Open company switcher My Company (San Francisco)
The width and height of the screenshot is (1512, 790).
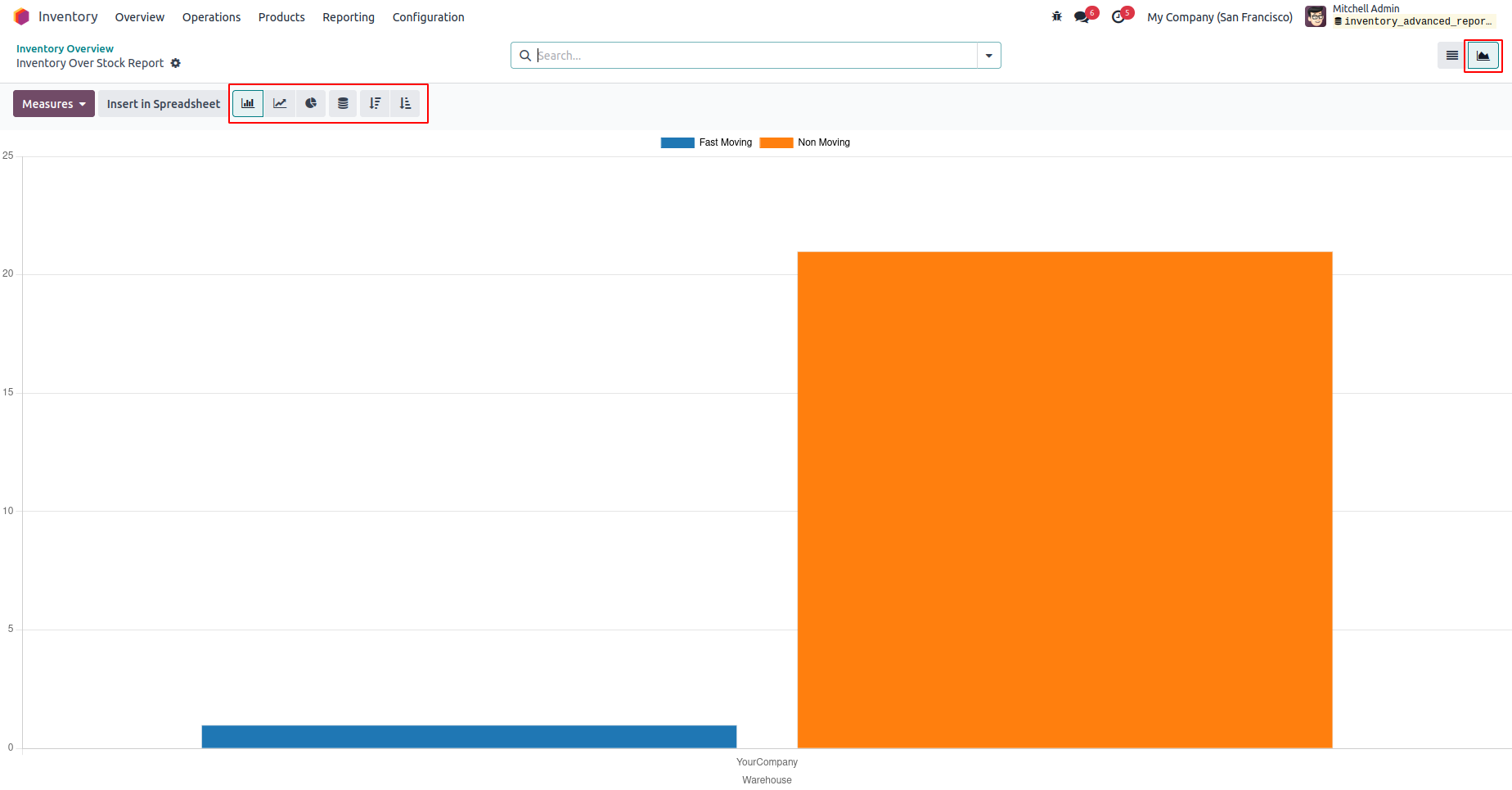1220,17
